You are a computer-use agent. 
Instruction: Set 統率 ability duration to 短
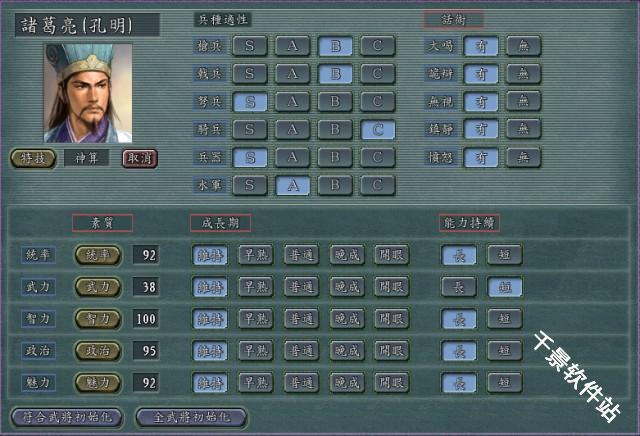coord(505,255)
